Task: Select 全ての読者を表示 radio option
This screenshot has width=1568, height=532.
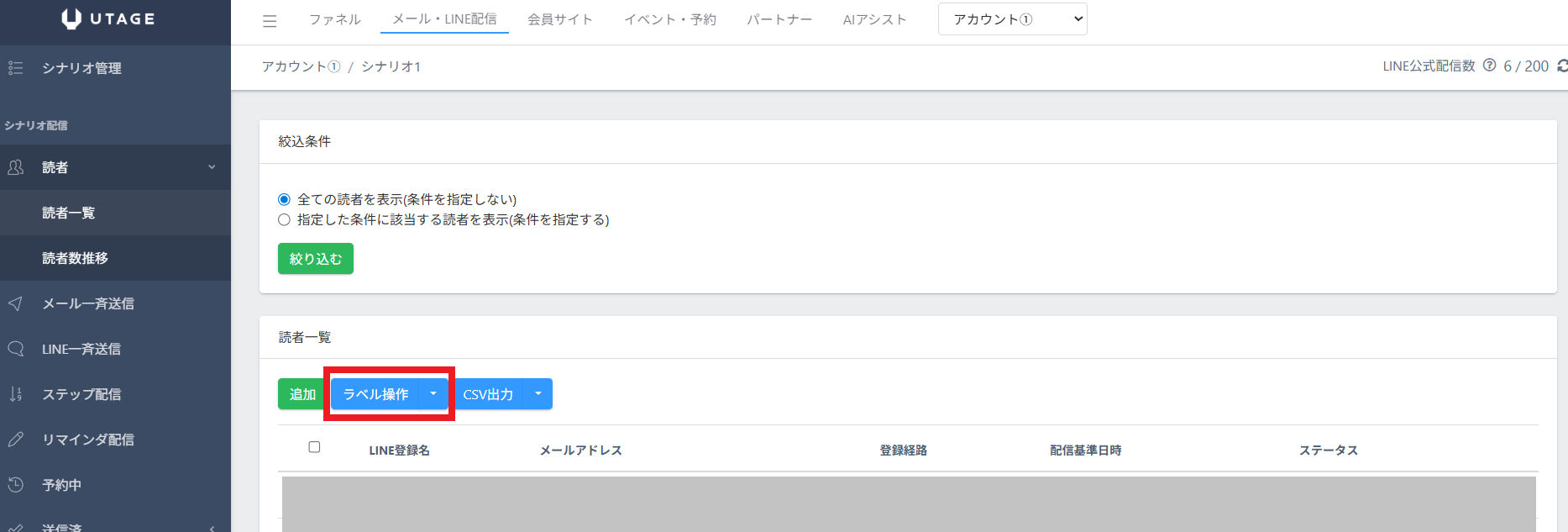Action: click(x=284, y=199)
